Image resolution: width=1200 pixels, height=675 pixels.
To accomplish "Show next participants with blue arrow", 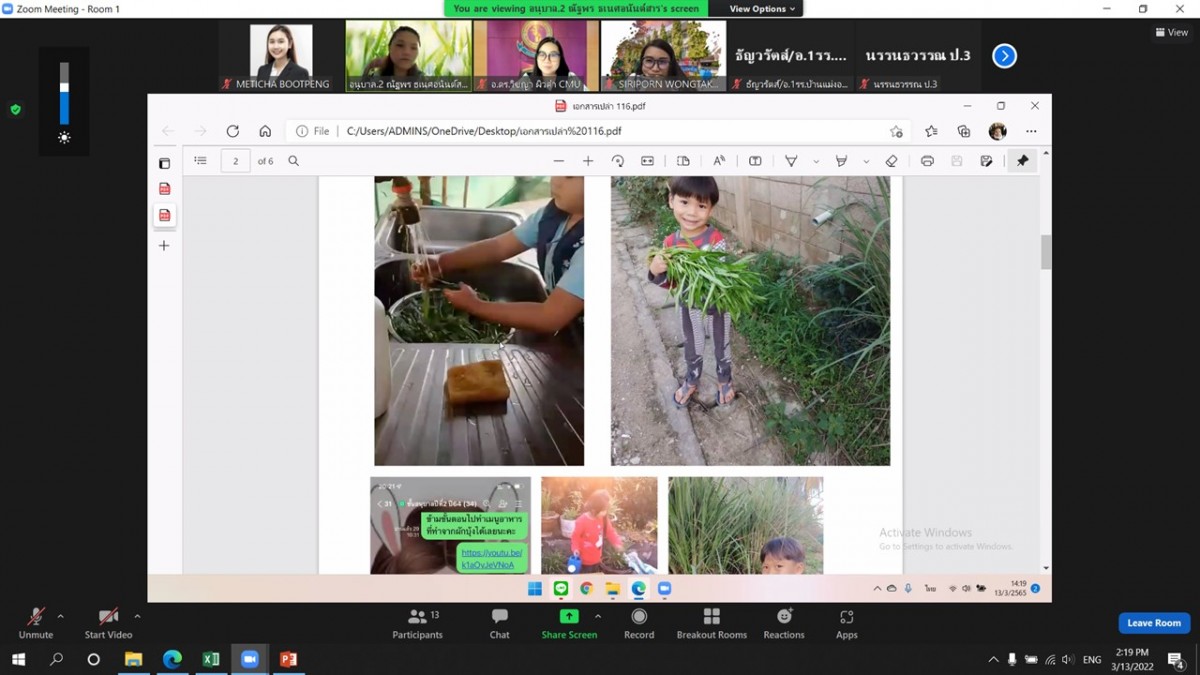I will pyautogui.click(x=1004, y=56).
